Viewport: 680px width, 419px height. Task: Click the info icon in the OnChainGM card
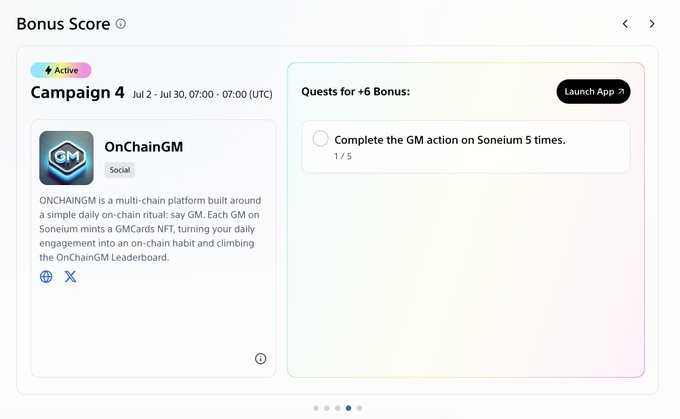click(x=260, y=359)
